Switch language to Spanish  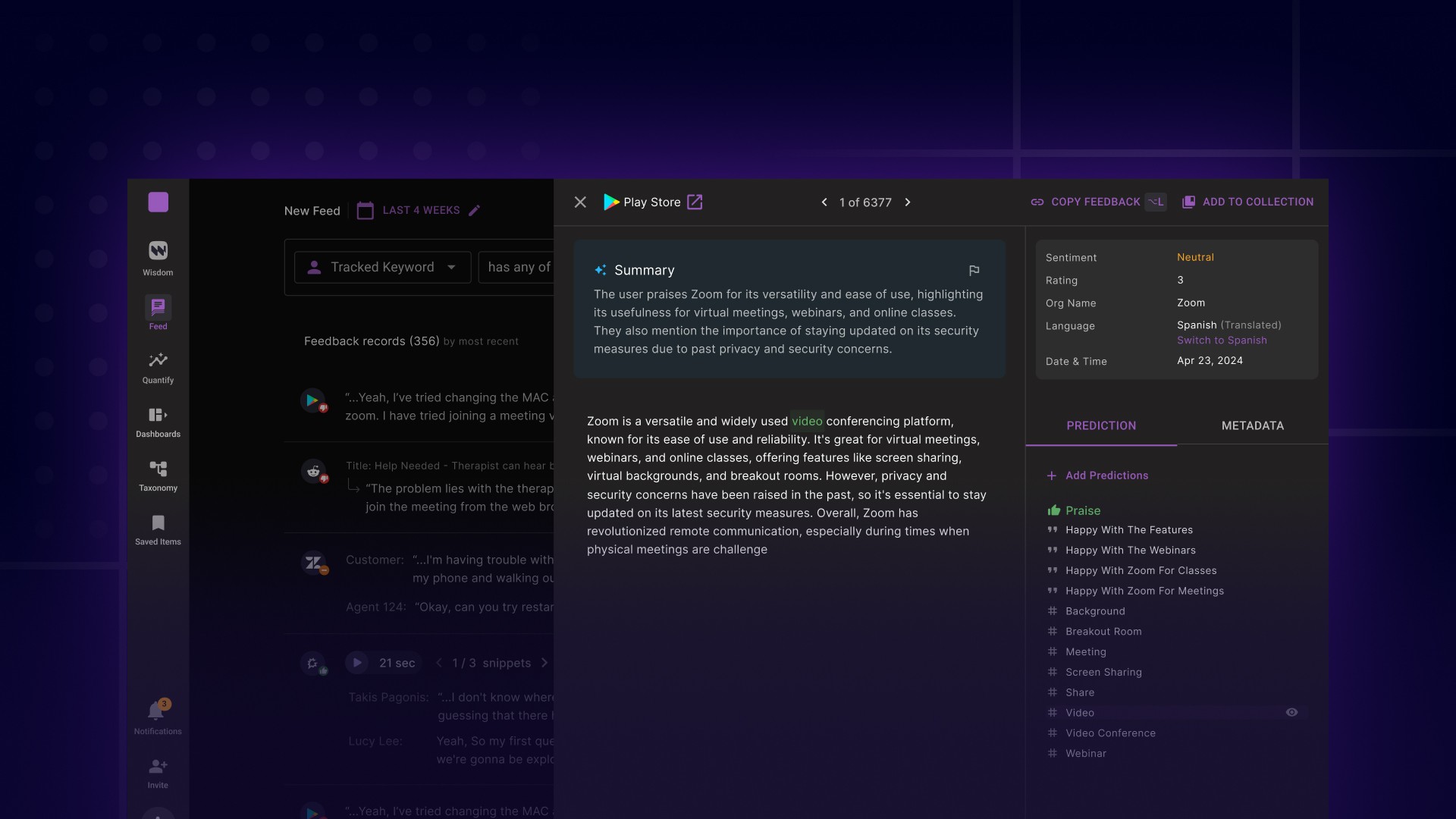pyautogui.click(x=1222, y=340)
